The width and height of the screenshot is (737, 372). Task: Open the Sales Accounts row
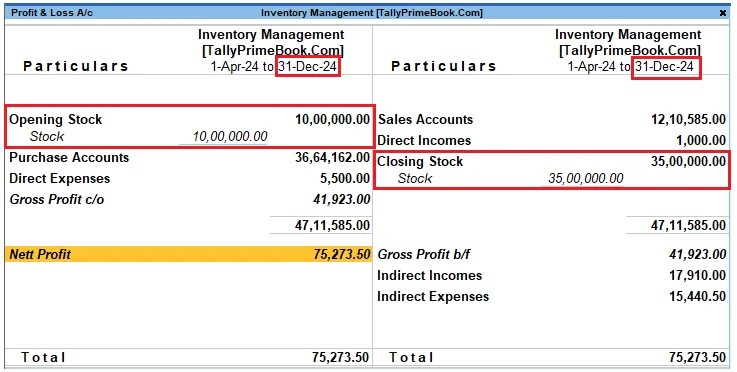point(552,119)
